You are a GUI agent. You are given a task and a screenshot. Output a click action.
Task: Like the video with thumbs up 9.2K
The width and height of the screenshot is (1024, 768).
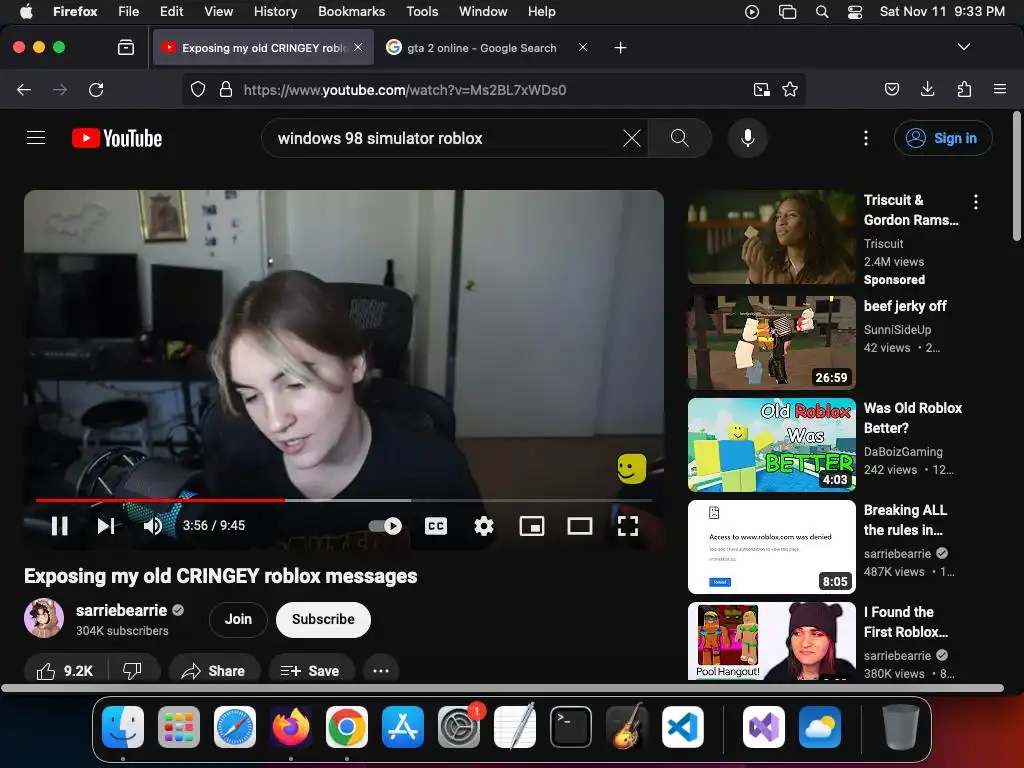(x=65, y=671)
